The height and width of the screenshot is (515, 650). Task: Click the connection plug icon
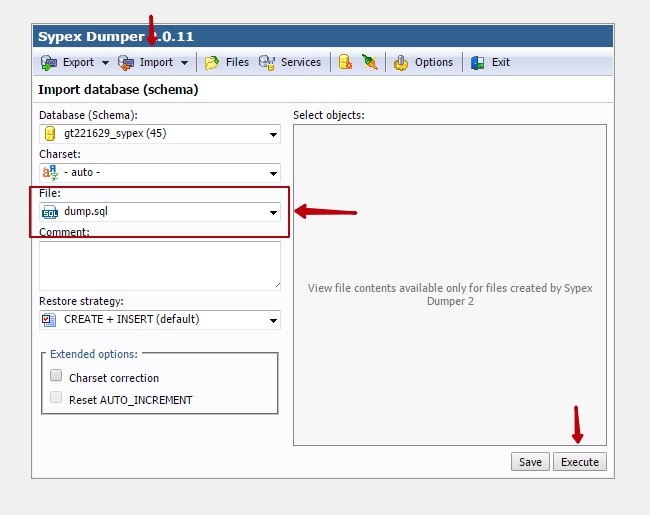369,62
